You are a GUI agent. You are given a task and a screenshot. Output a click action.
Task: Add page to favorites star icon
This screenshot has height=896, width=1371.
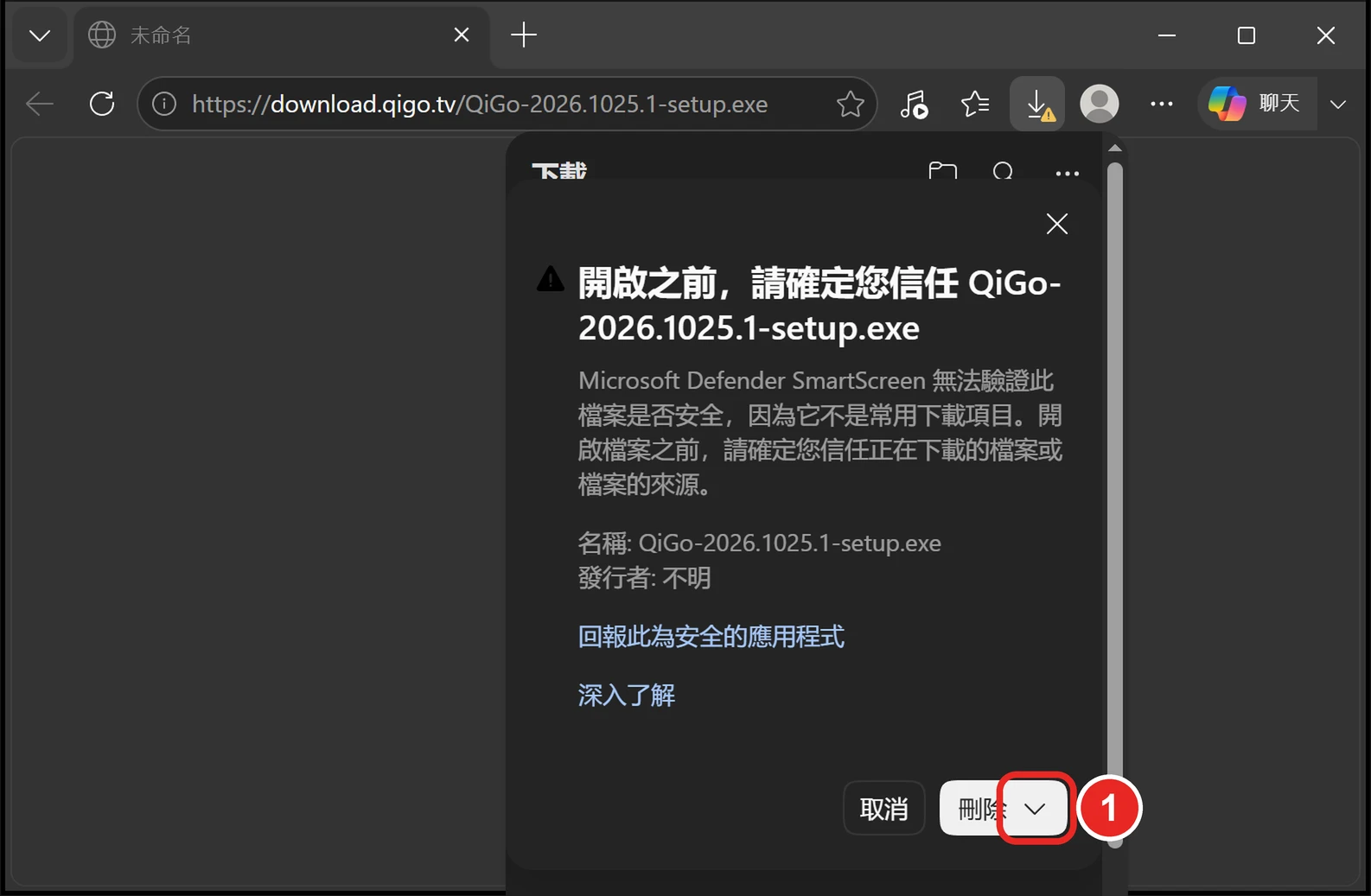point(851,105)
